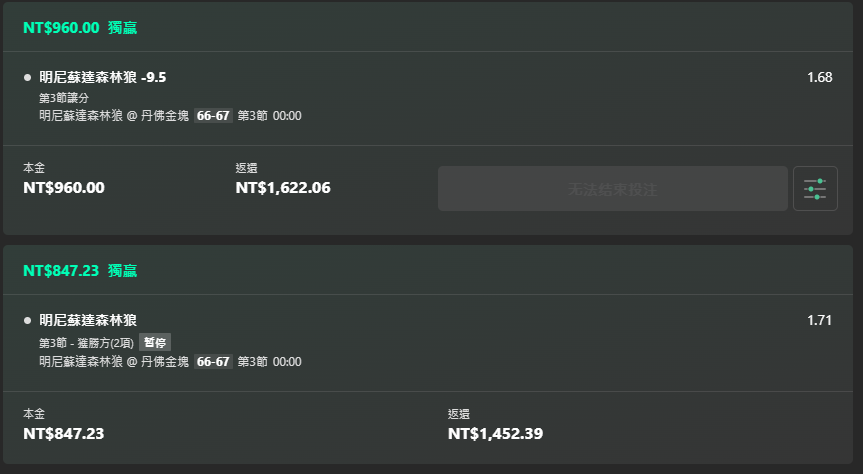
Task: Click the first bet 本金 NT$960.00 amount
Action: pos(64,188)
